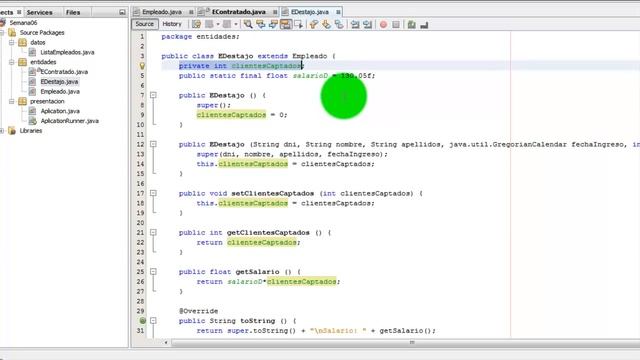
Task: Fold getSalario method at line 25
Action: (x=153, y=271)
